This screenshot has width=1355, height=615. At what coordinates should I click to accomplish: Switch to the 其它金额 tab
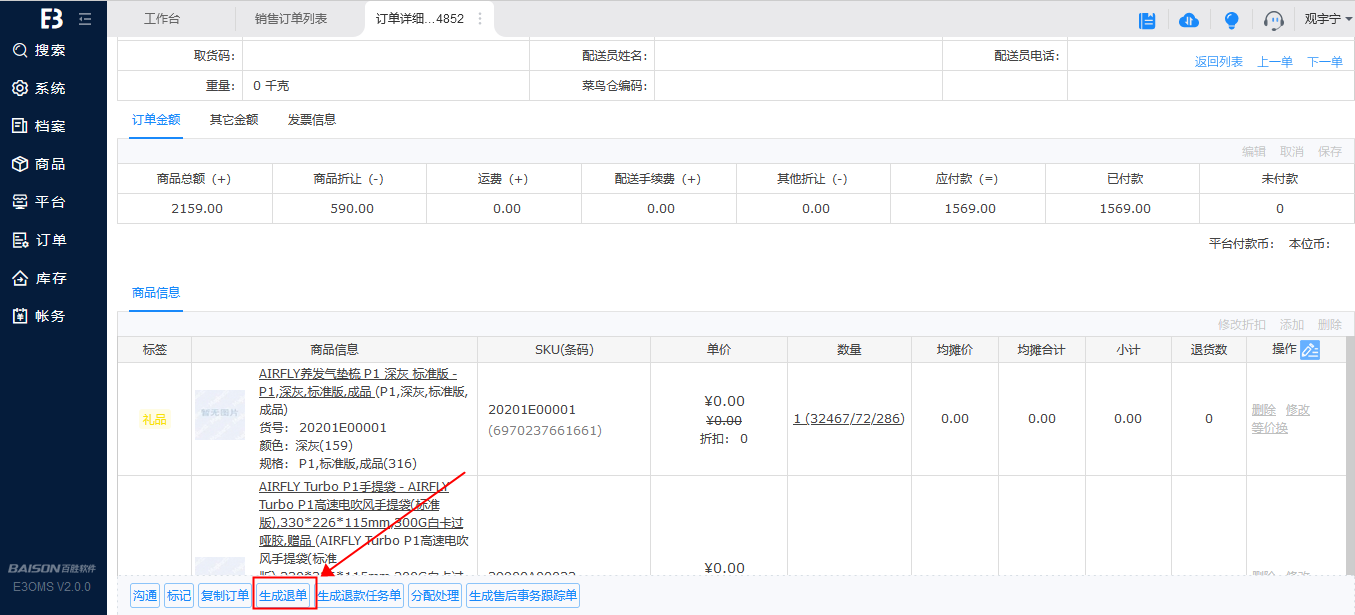point(234,119)
